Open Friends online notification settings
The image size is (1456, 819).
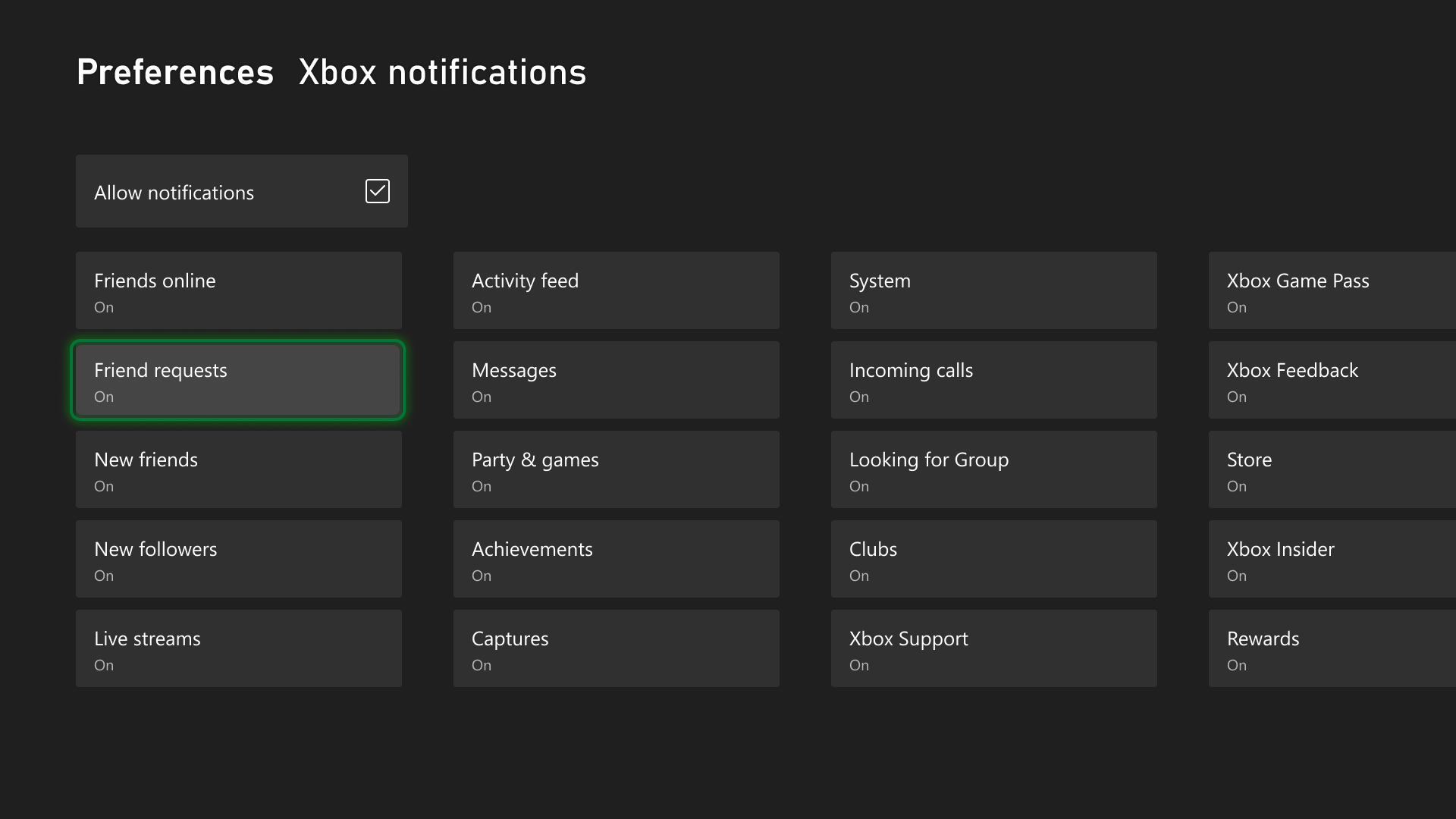(238, 290)
